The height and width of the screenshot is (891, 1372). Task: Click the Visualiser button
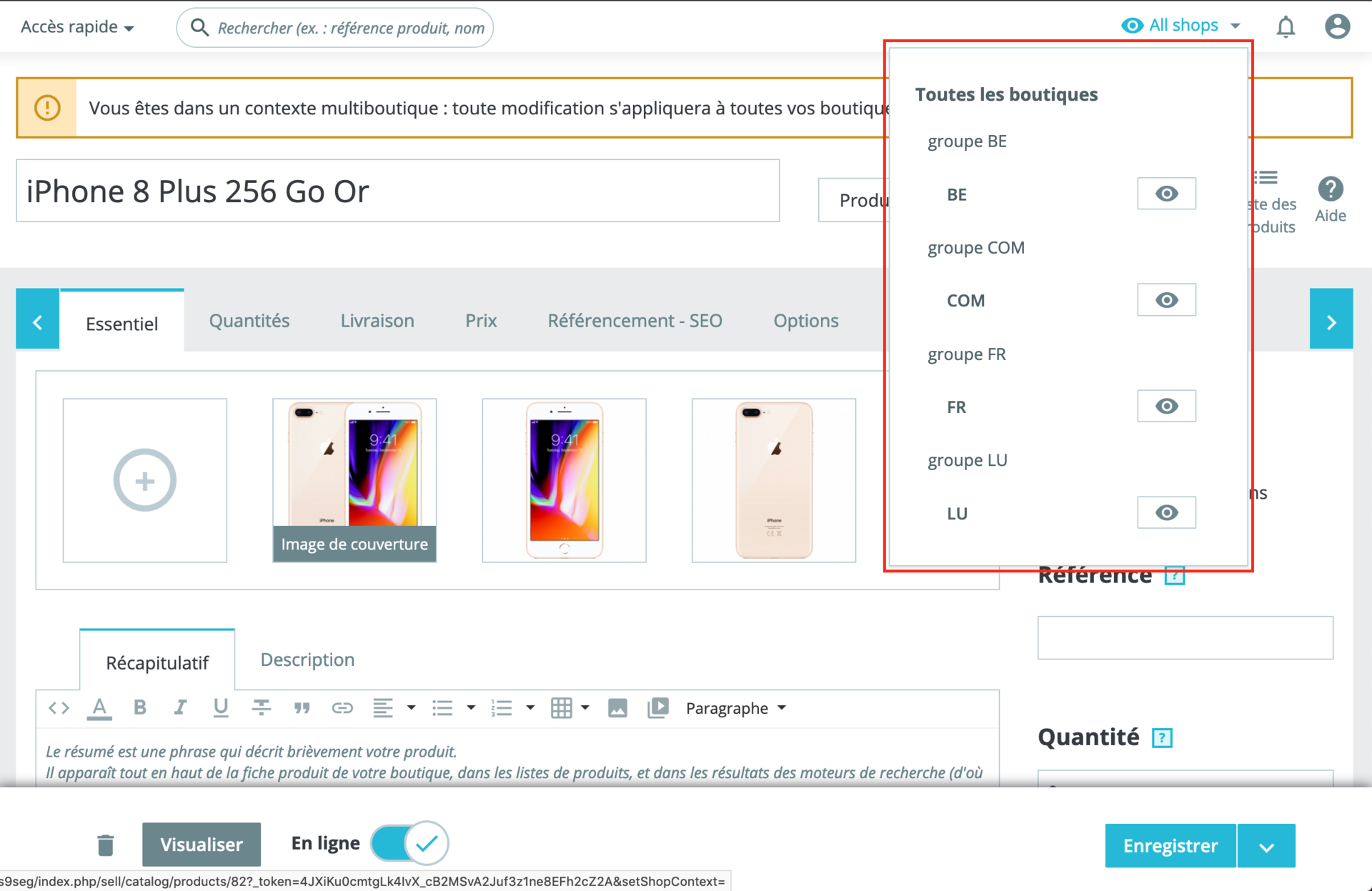202,845
